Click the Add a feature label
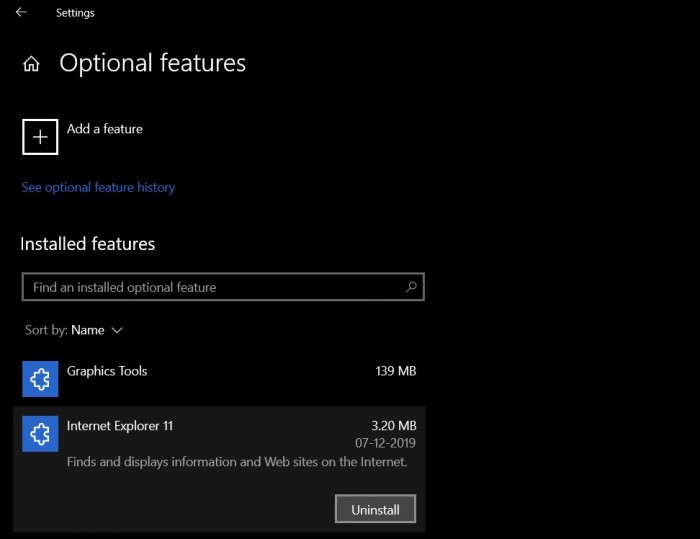The image size is (700, 539). pyautogui.click(x=105, y=129)
